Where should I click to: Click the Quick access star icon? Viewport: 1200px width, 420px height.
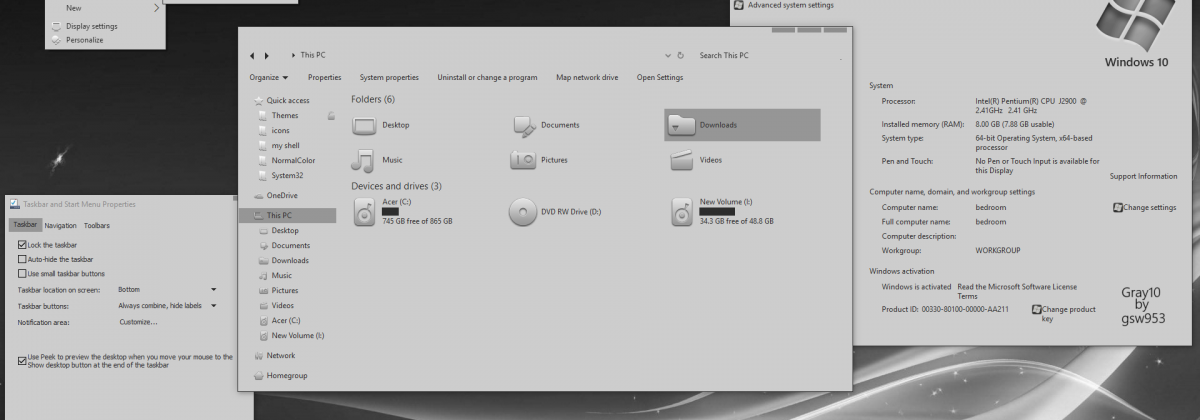click(259, 100)
